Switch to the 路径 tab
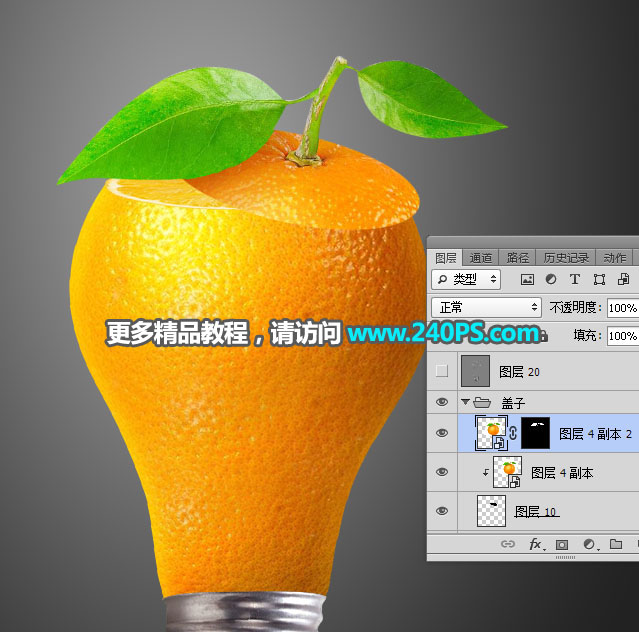639x632 pixels. pyautogui.click(x=518, y=258)
